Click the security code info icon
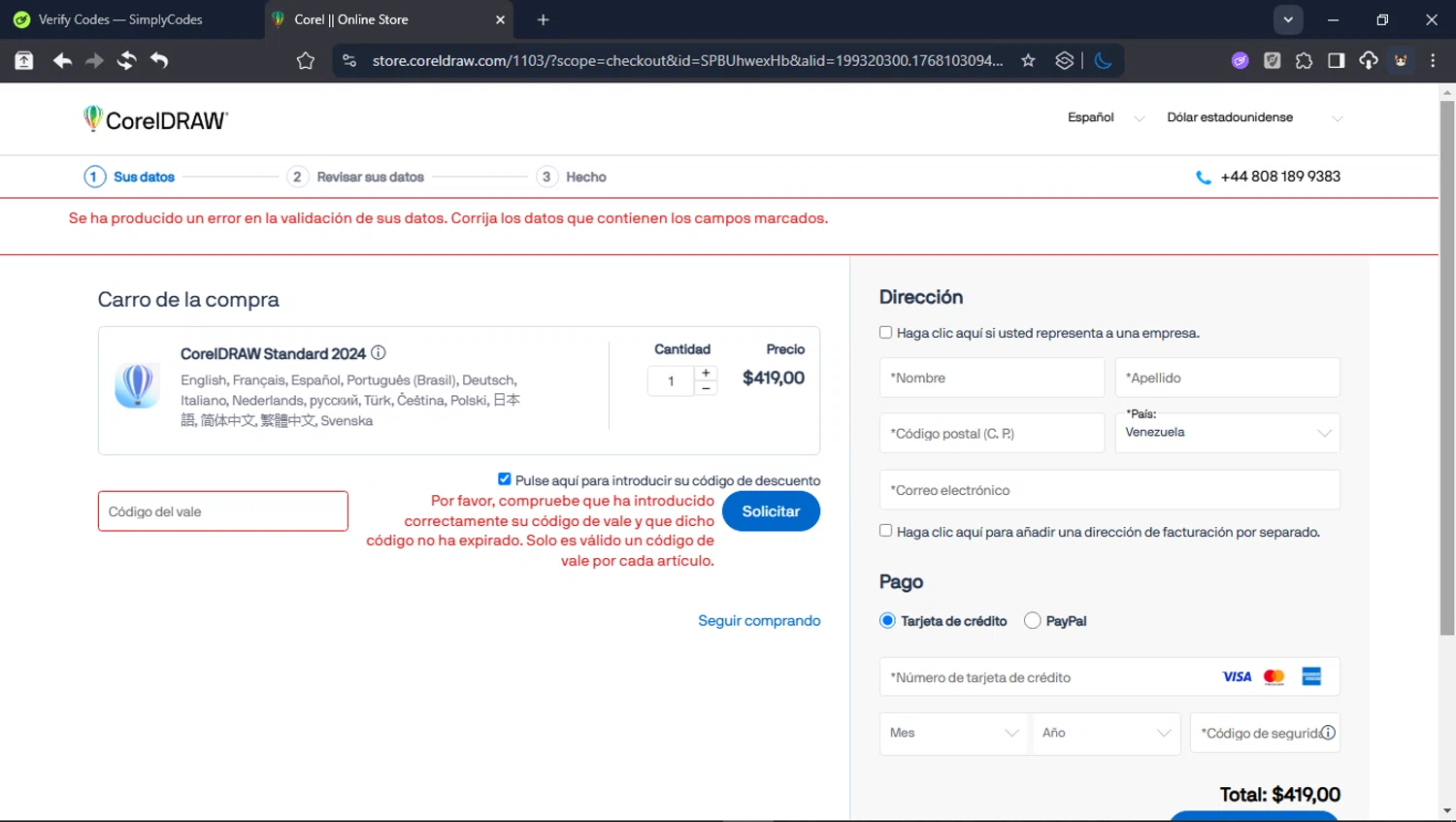1456x822 pixels. (x=1328, y=733)
